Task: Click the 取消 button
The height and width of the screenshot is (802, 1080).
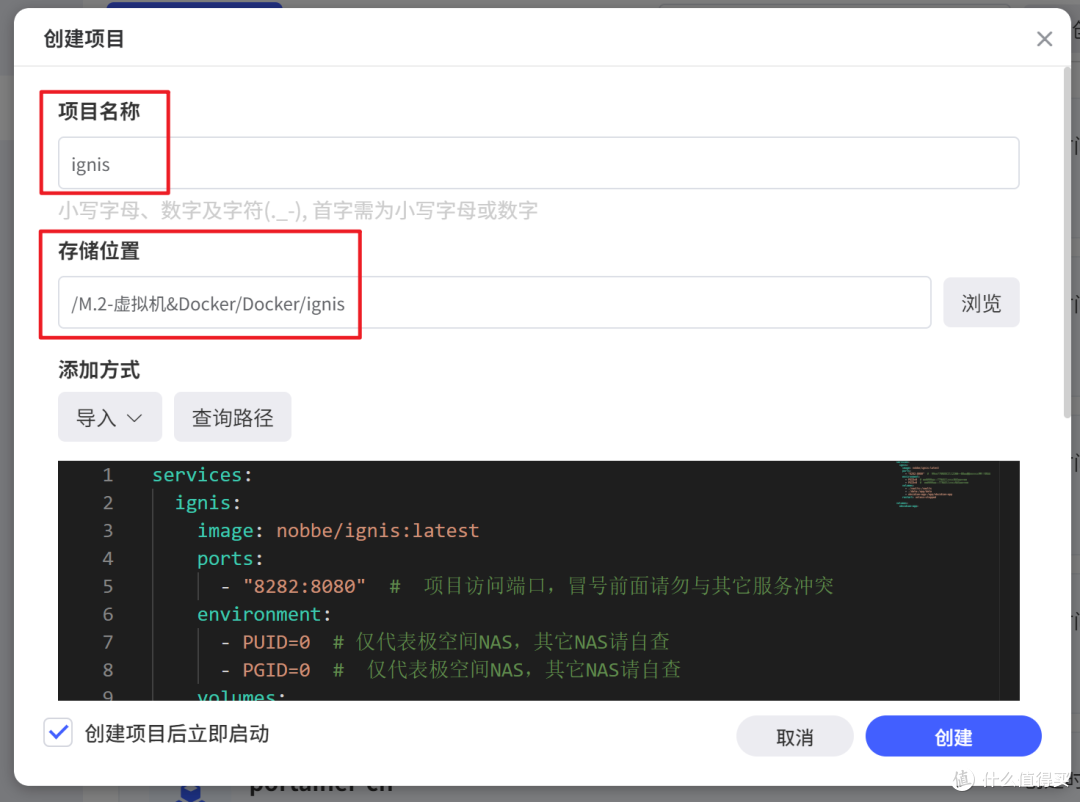Action: point(795,737)
